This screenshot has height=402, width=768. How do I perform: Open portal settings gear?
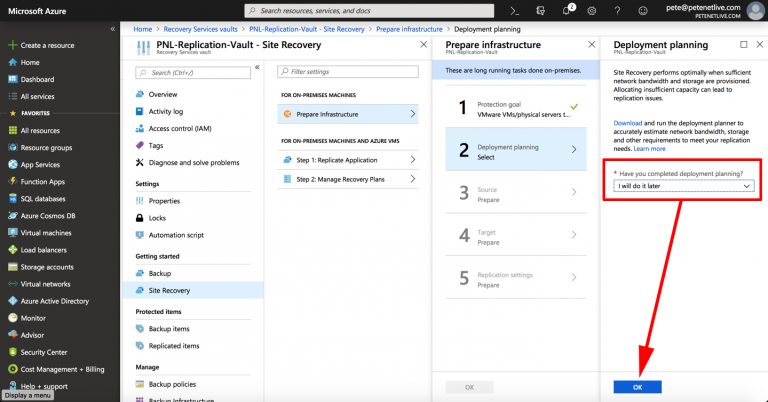tap(592, 11)
